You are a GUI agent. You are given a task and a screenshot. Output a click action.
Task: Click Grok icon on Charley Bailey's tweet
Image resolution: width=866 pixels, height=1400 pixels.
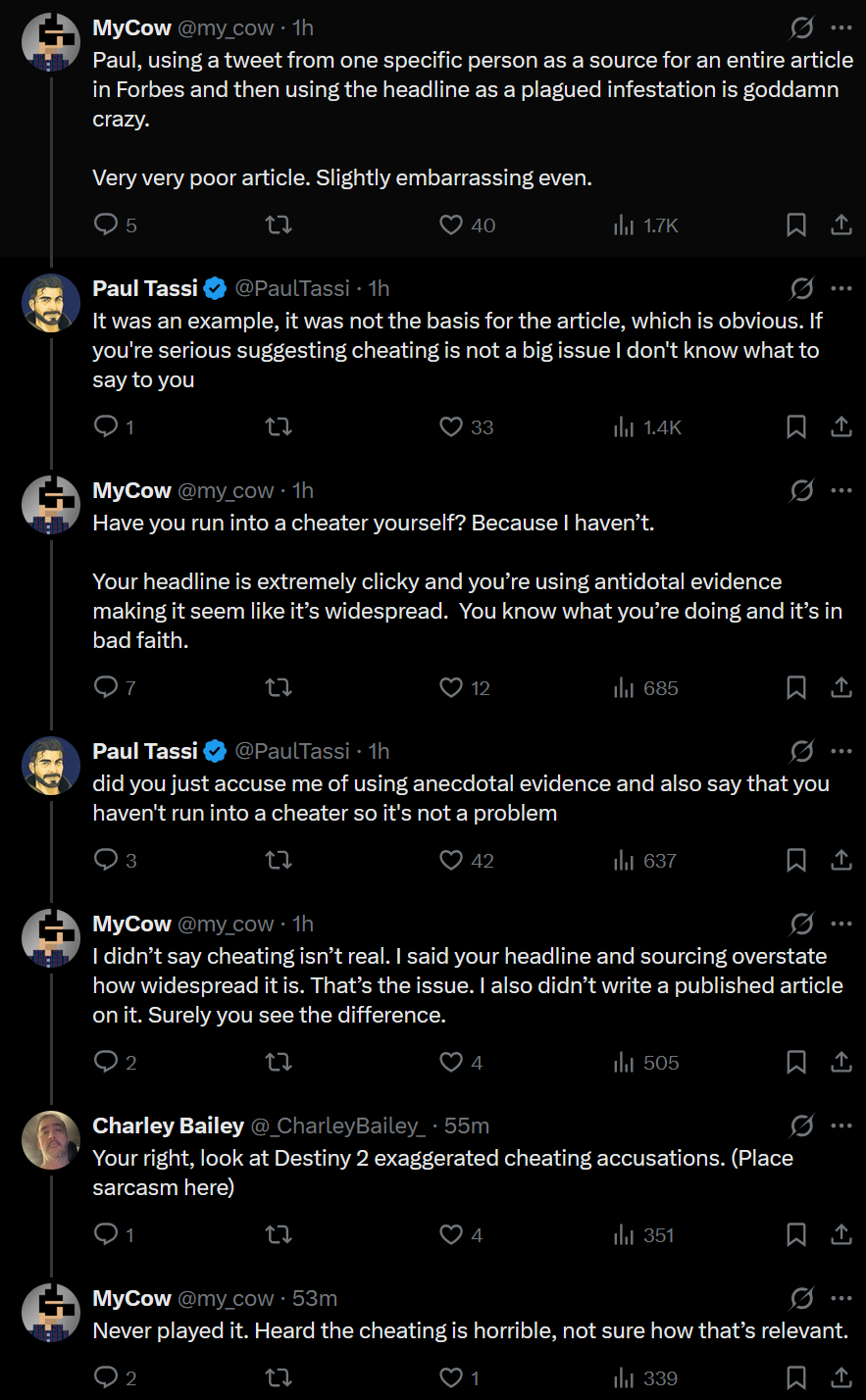tap(801, 1125)
